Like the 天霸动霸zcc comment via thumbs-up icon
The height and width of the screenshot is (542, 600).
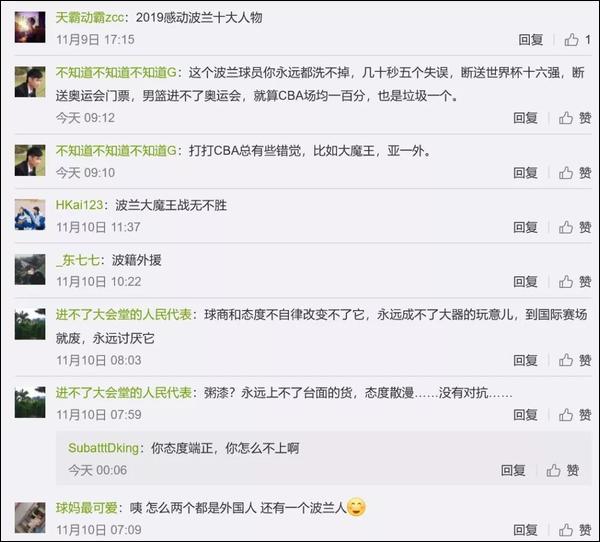click(x=571, y=39)
